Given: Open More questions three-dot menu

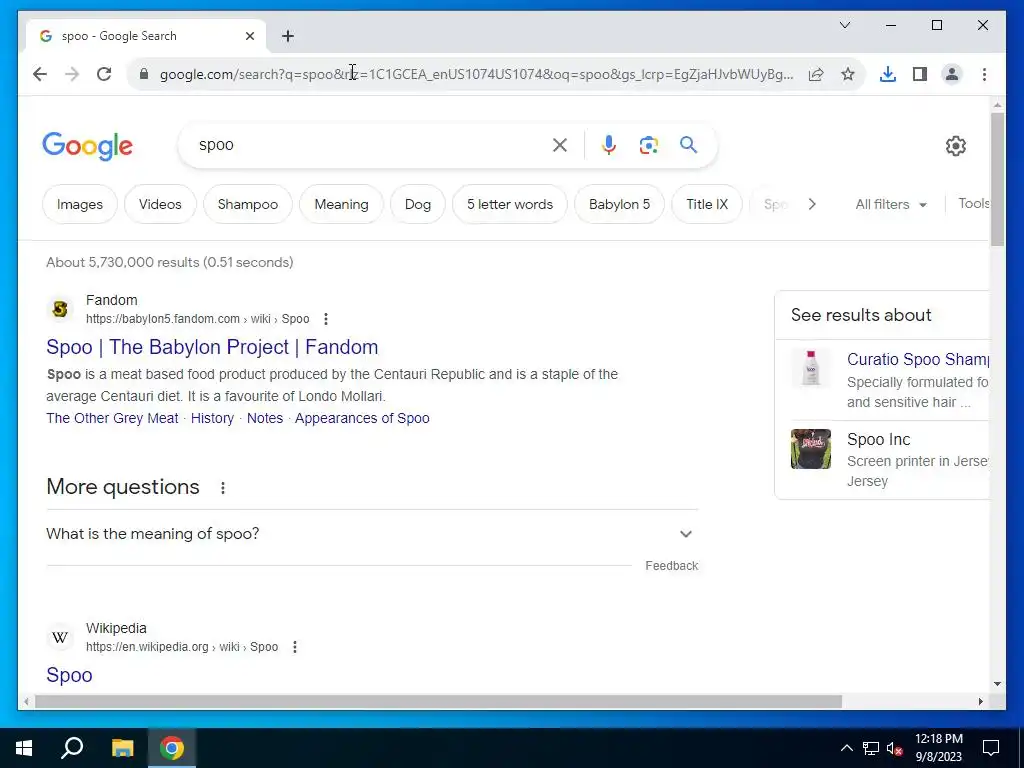Looking at the screenshot, I should tap(223, 488).
